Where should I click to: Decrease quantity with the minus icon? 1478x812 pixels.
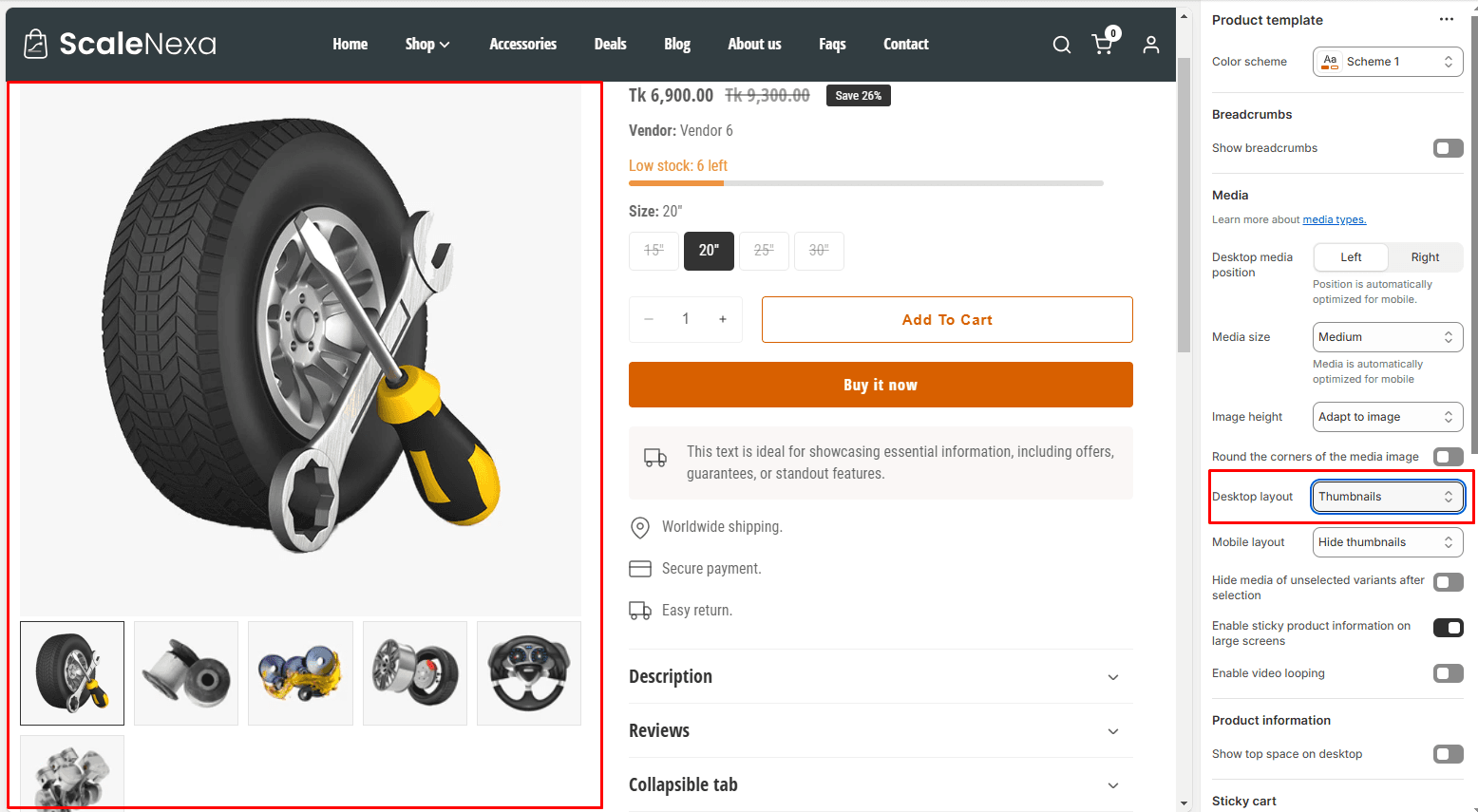649,319
